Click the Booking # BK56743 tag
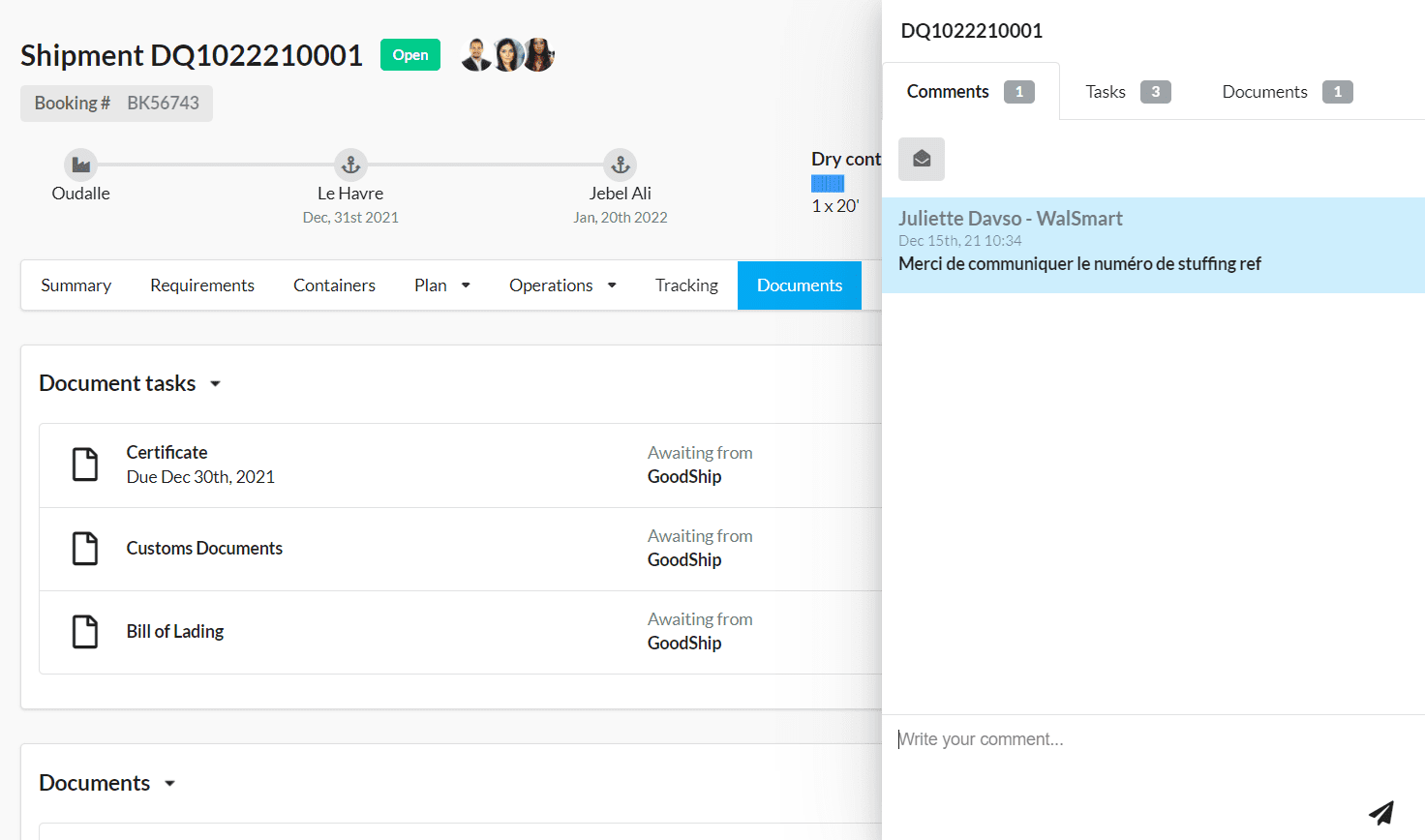Screen dimensions: 1425x840 [116, 104]
